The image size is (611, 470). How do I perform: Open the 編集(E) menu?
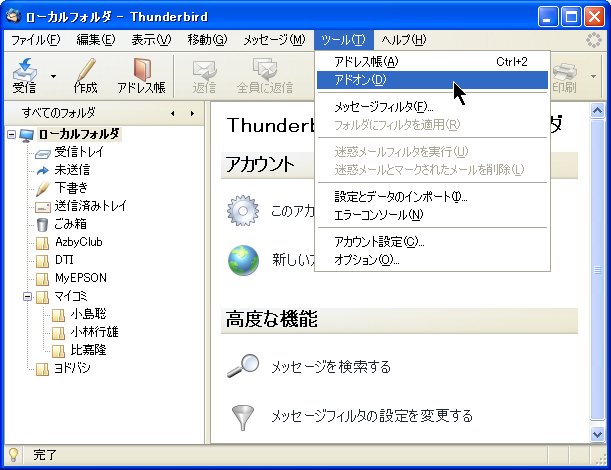point(95,40)
